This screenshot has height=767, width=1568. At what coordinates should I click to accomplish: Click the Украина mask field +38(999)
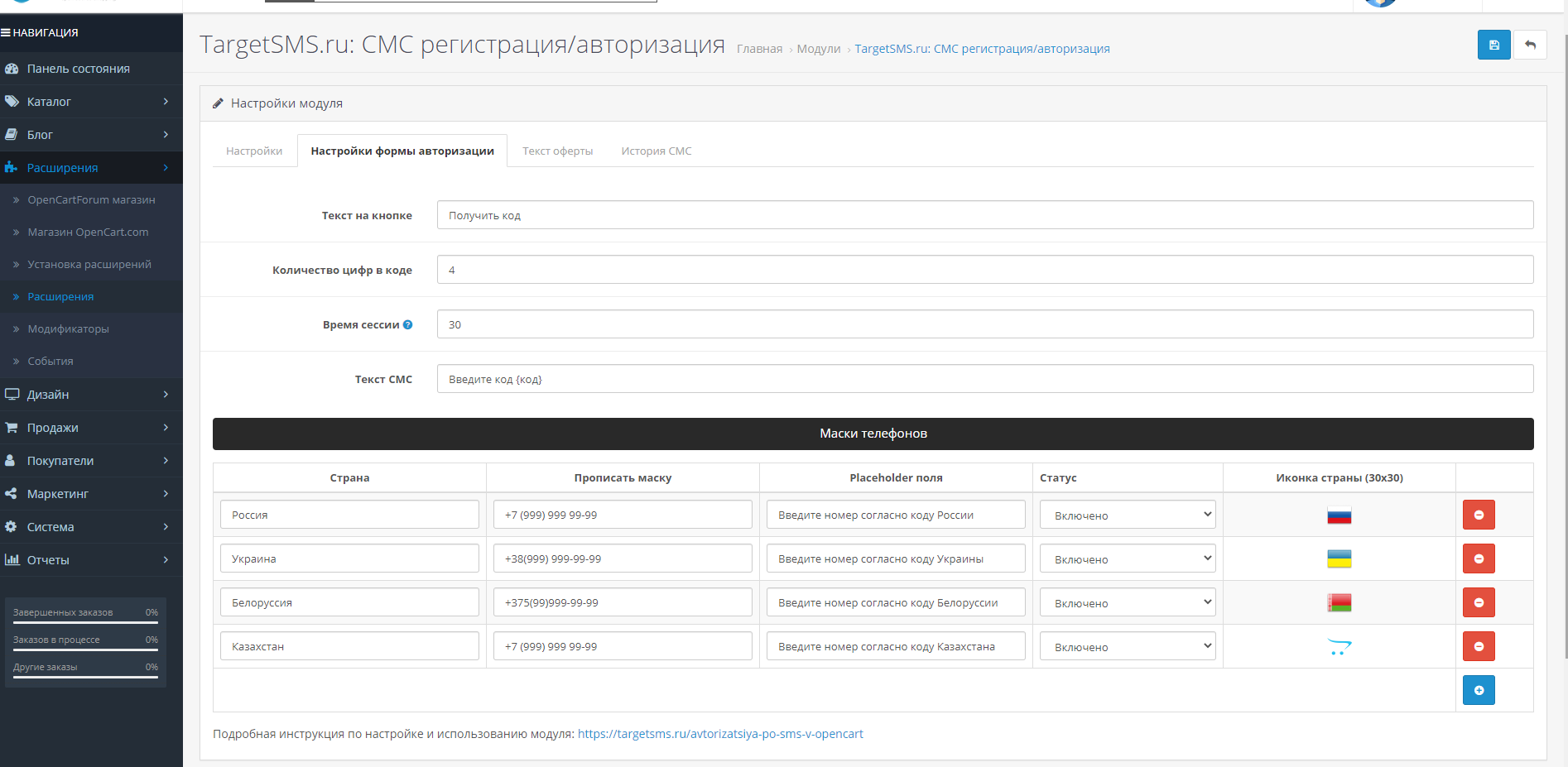coord(623,558)
